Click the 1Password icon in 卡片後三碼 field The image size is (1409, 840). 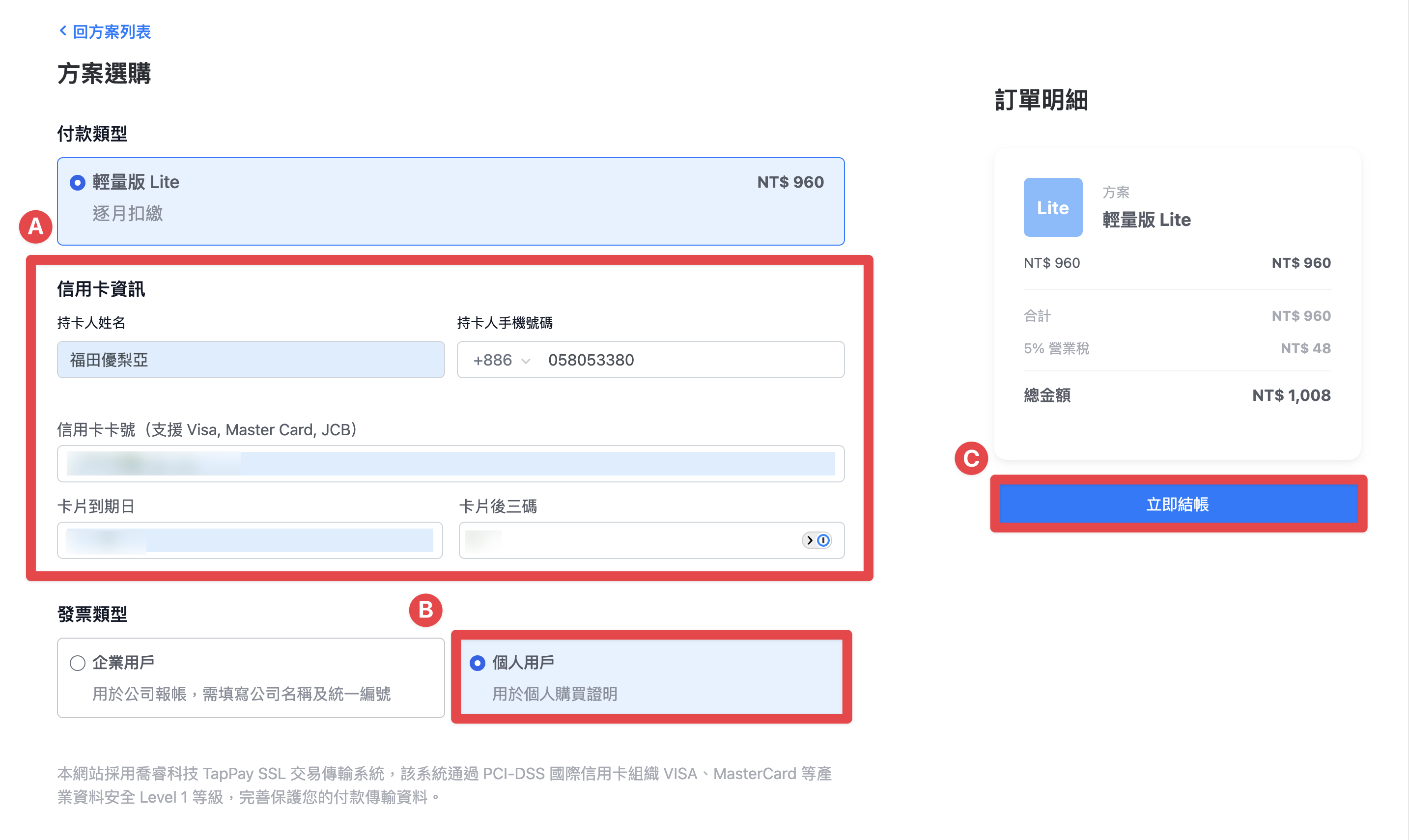(824, 540)
